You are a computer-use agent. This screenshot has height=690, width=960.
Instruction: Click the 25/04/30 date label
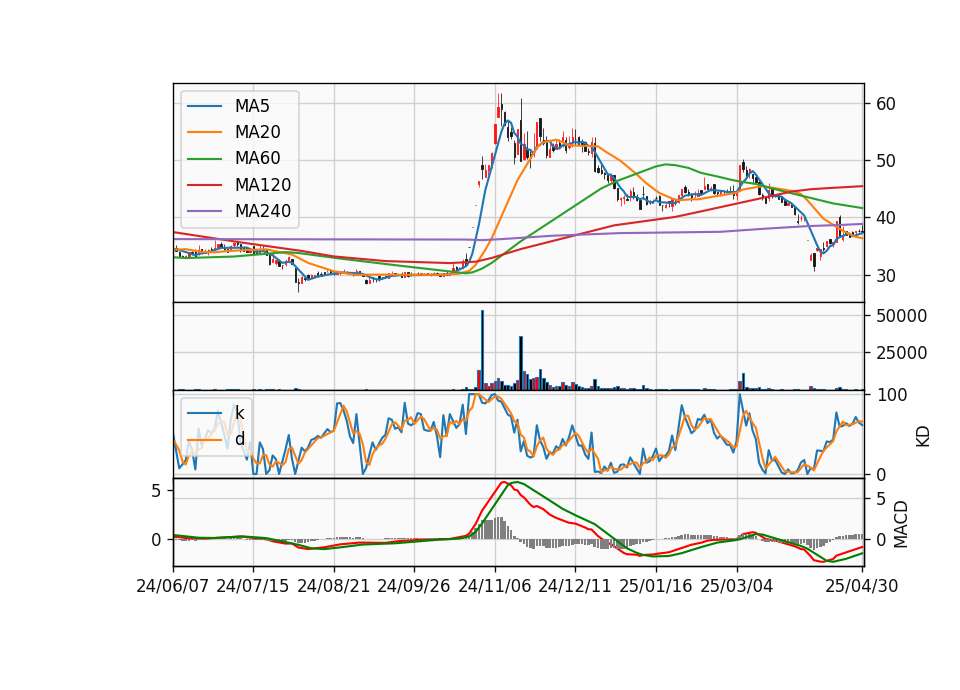pos(862,586)
